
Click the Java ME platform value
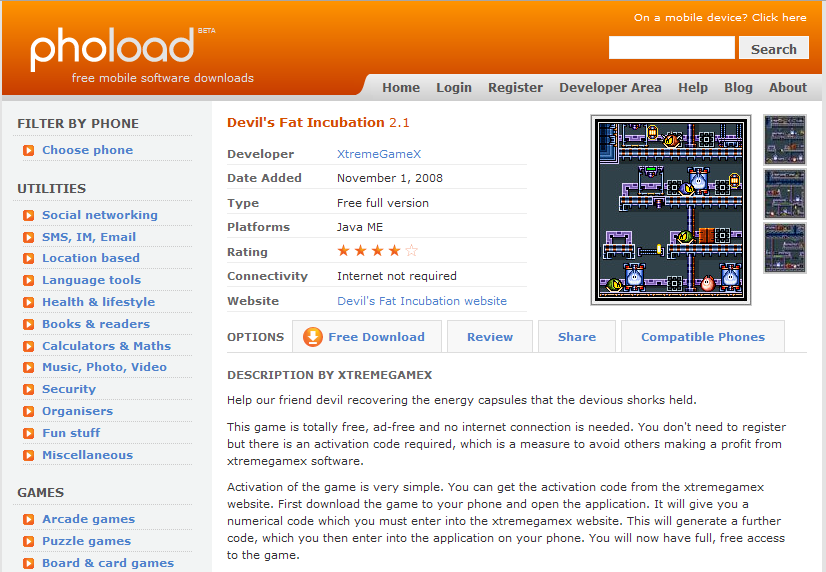click(360, 227)
